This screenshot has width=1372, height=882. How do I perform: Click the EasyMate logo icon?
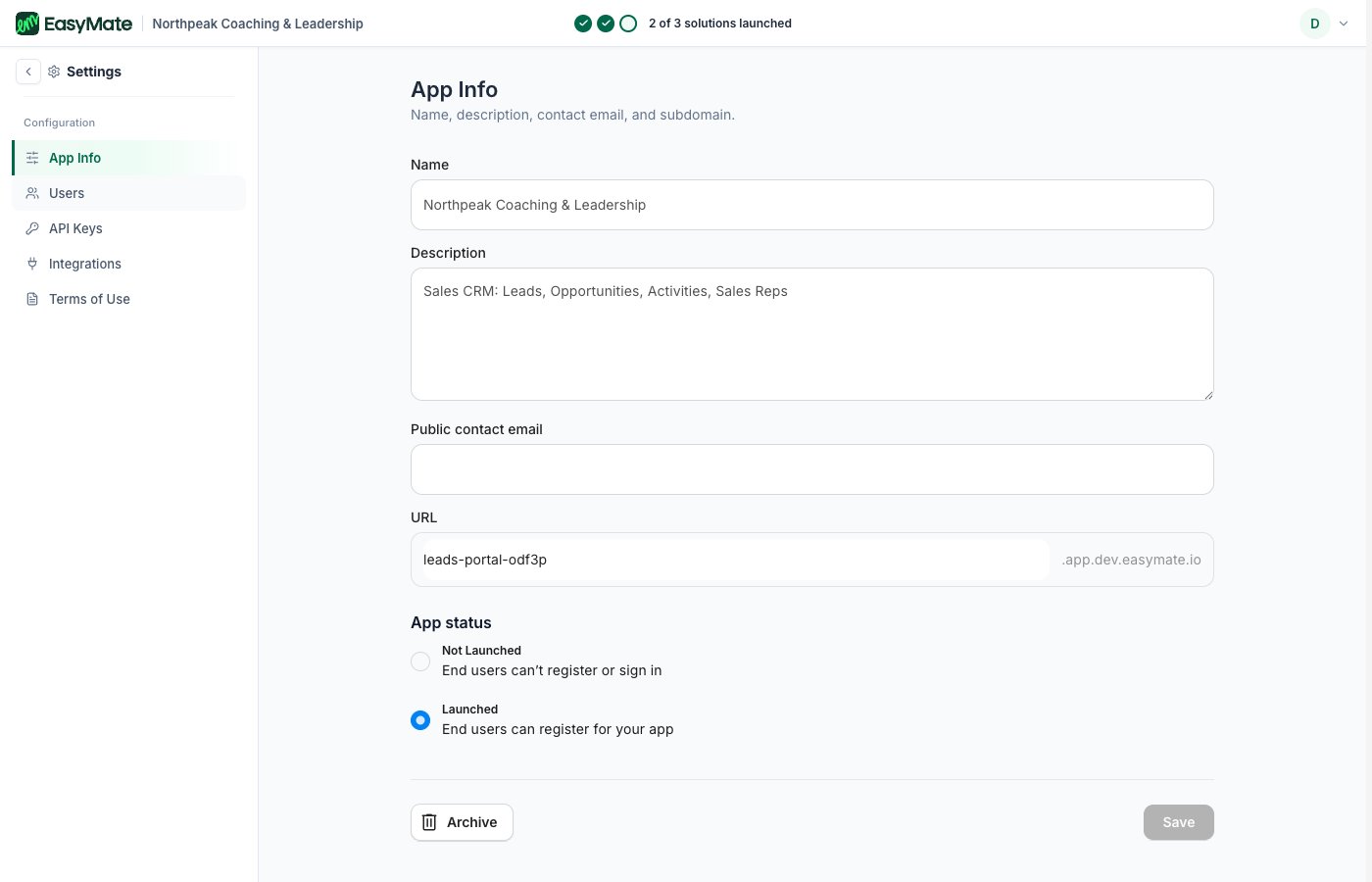click(x=27, y=24)
